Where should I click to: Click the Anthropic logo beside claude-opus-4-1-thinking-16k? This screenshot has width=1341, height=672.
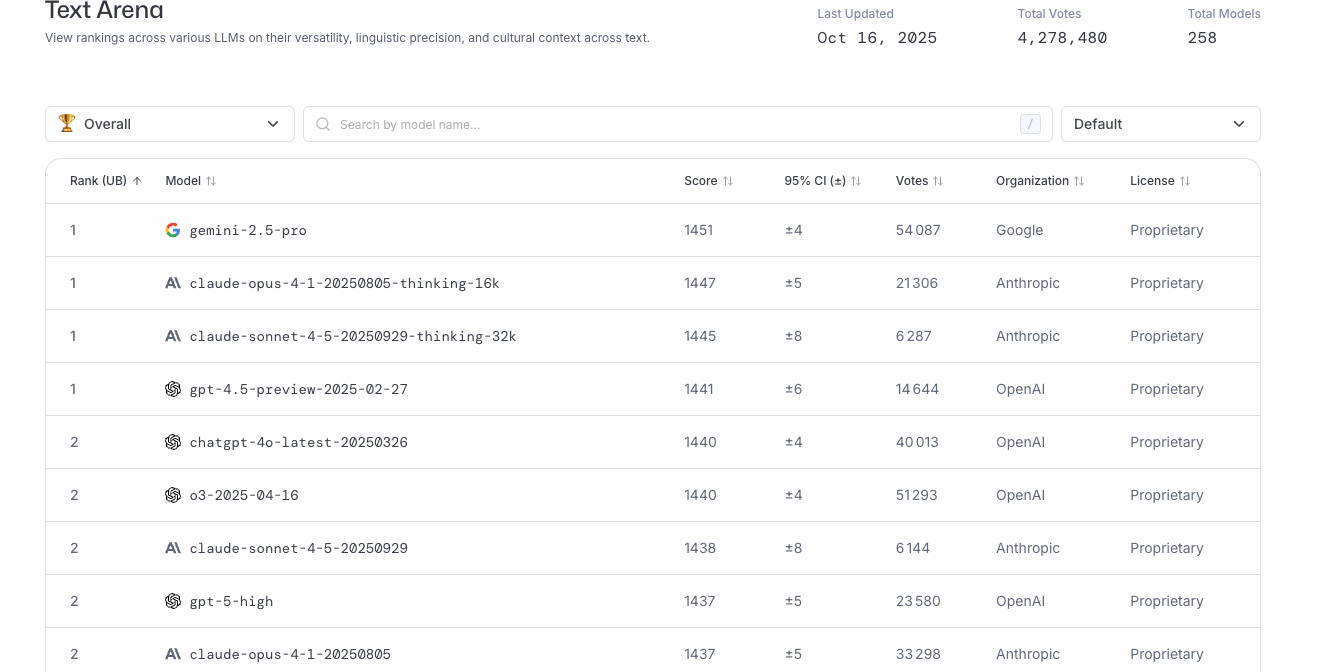click(173, 282)
